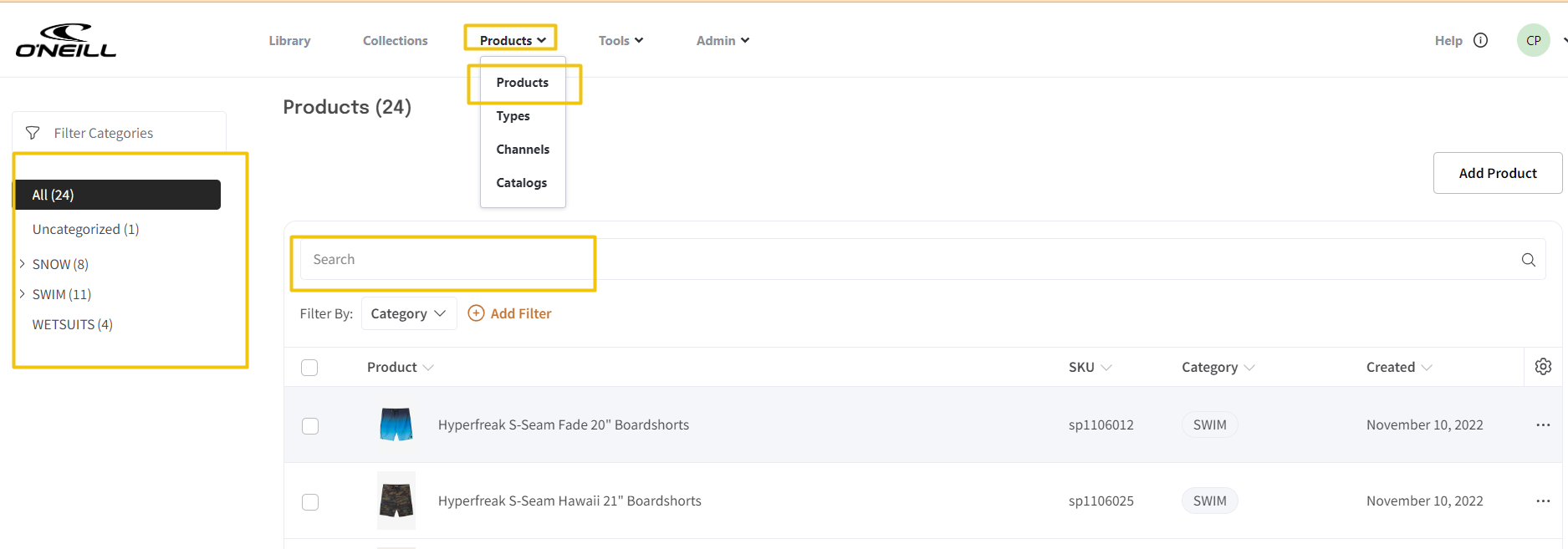This screenshot has height=549, width=1568.
Task: Click the search magnifier icon
Action: tap(1528, 260)
